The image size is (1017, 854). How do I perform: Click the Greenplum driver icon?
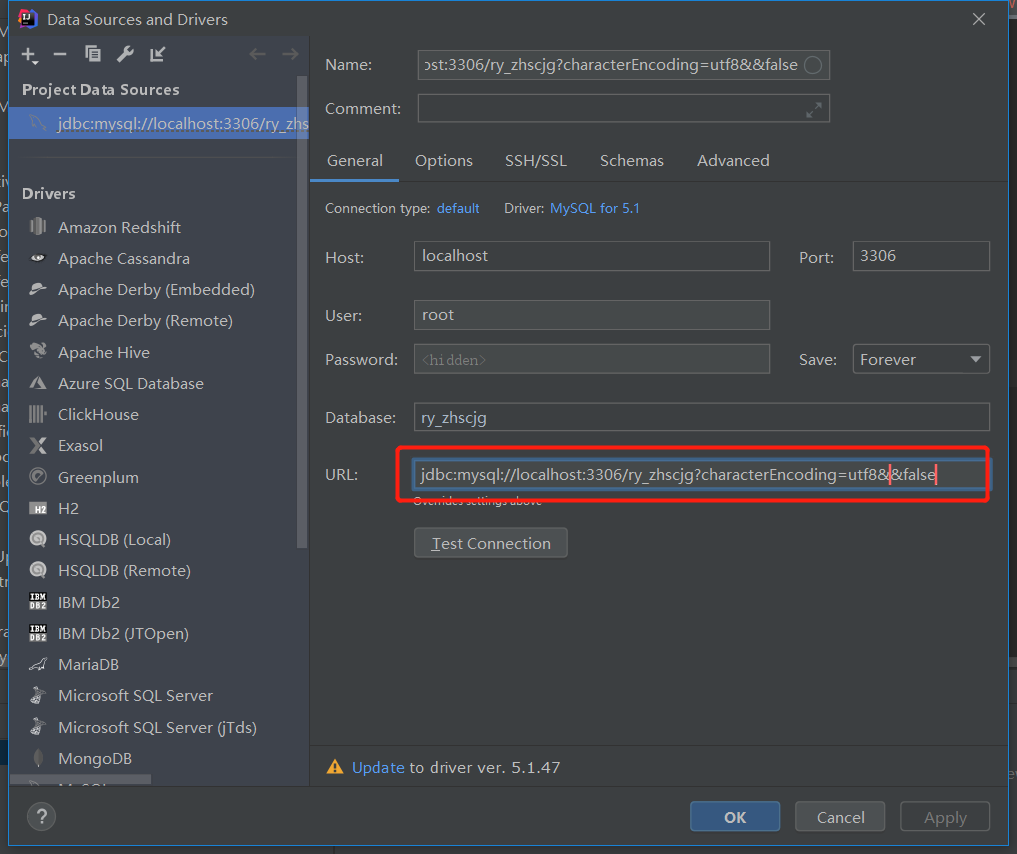pos(38,477)
